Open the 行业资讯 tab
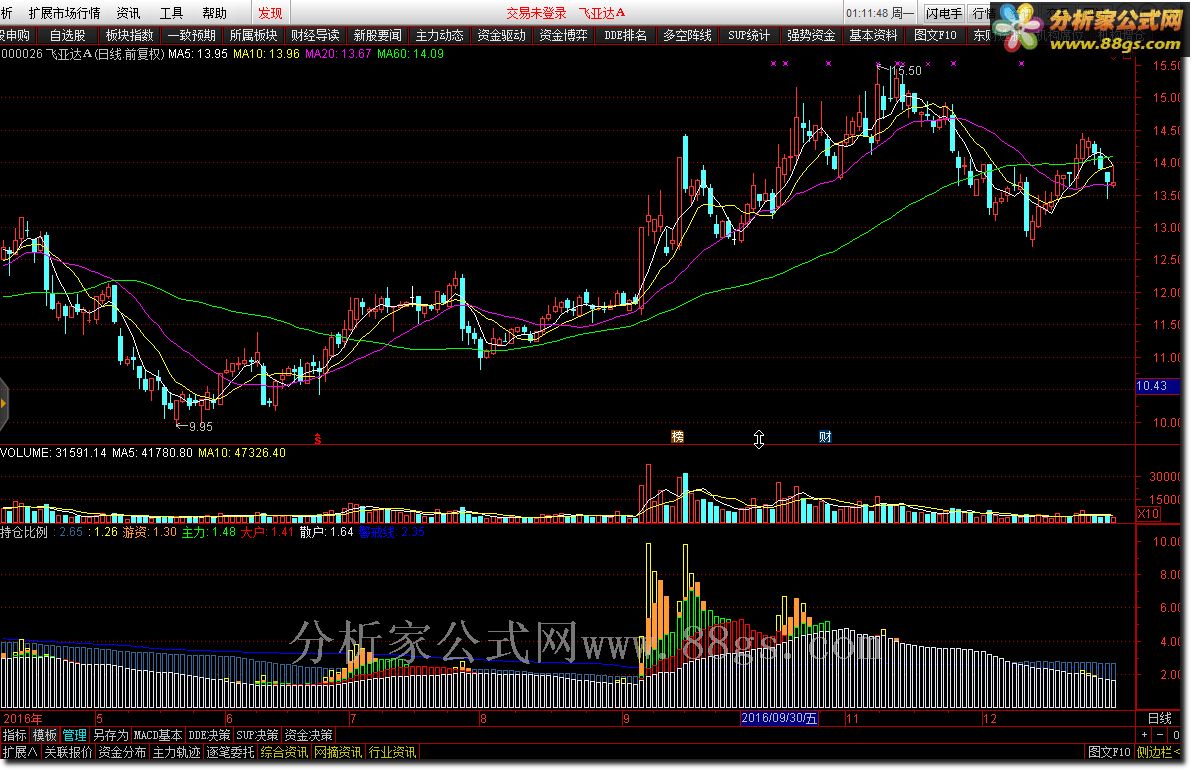This screenshot has width=1192, height=770. tap(392, 752)
